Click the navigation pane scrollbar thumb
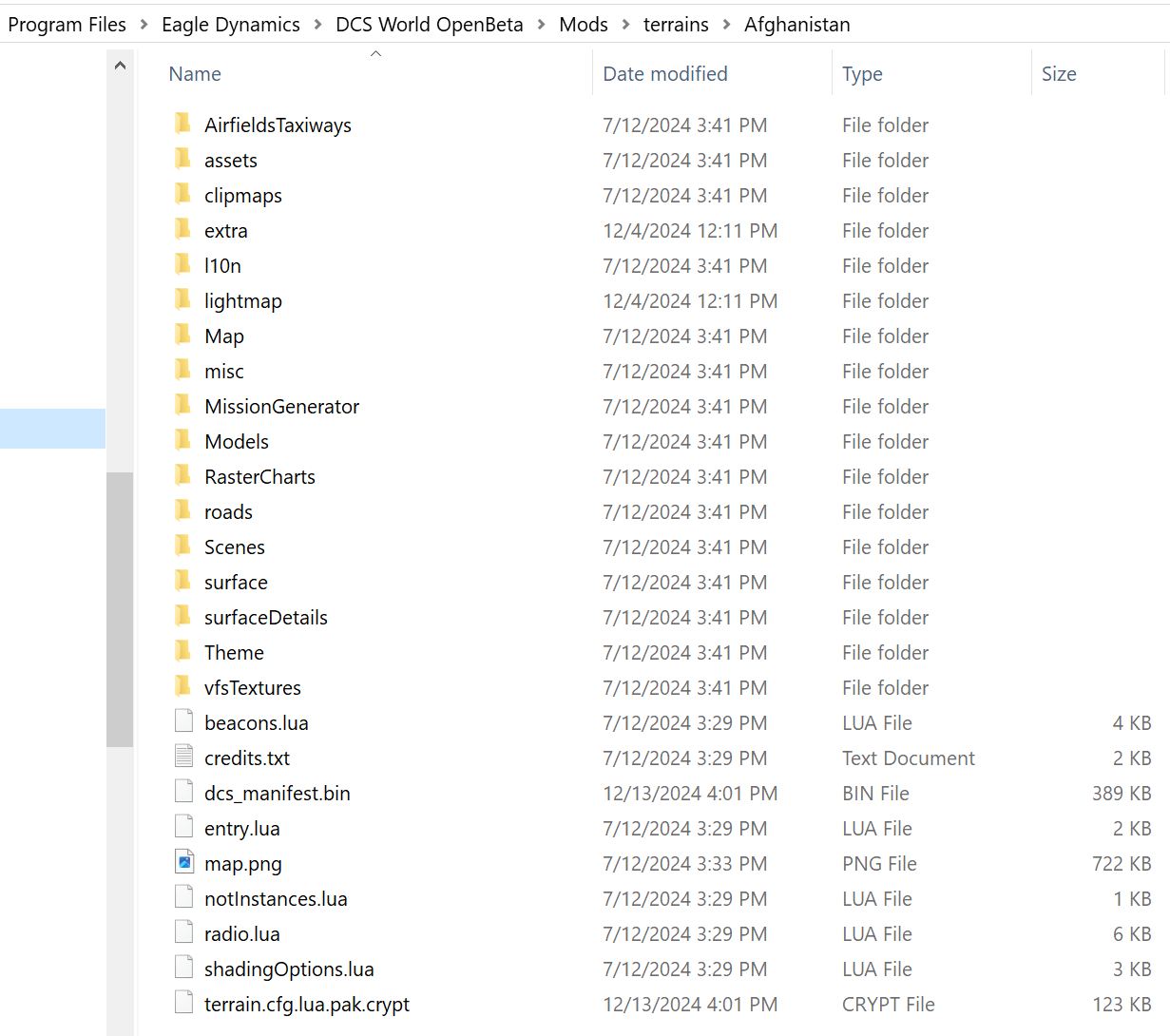 tap(120, 609)
